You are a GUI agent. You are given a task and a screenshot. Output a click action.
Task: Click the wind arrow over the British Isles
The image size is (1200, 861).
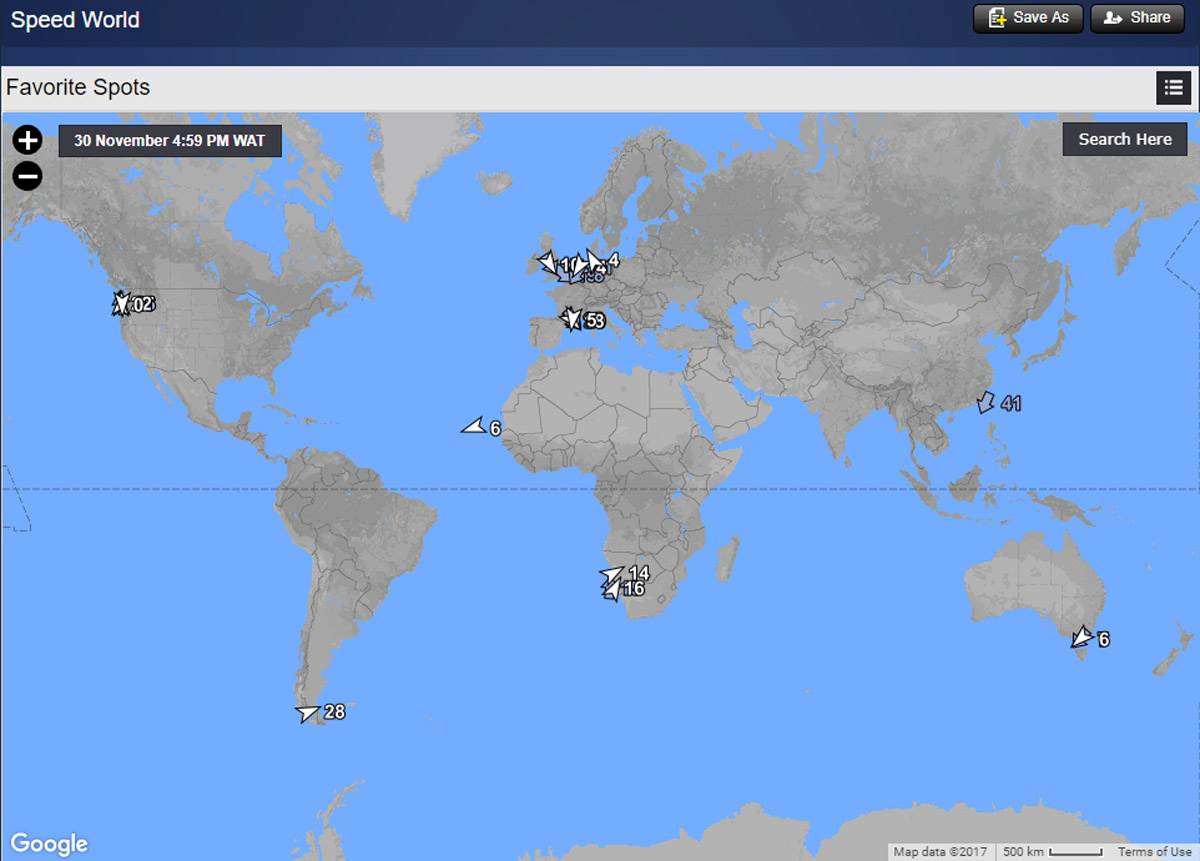[547, 264]
